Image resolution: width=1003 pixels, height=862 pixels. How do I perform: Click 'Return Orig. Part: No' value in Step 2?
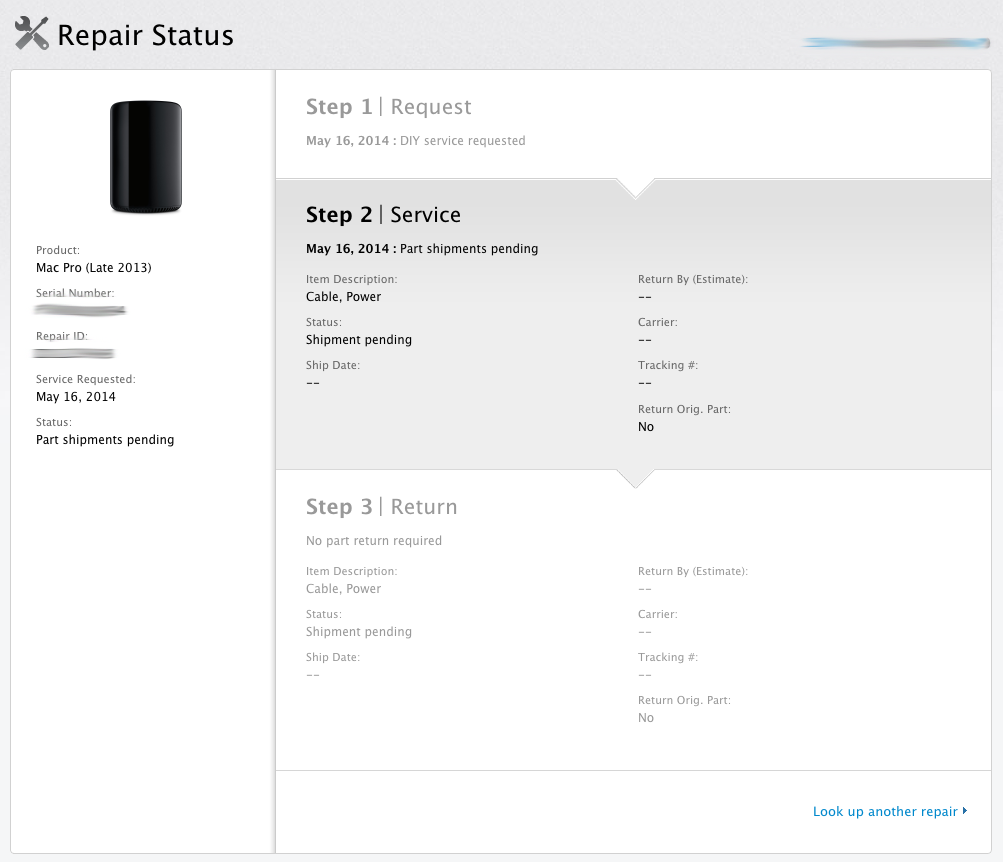click(645, 427)
